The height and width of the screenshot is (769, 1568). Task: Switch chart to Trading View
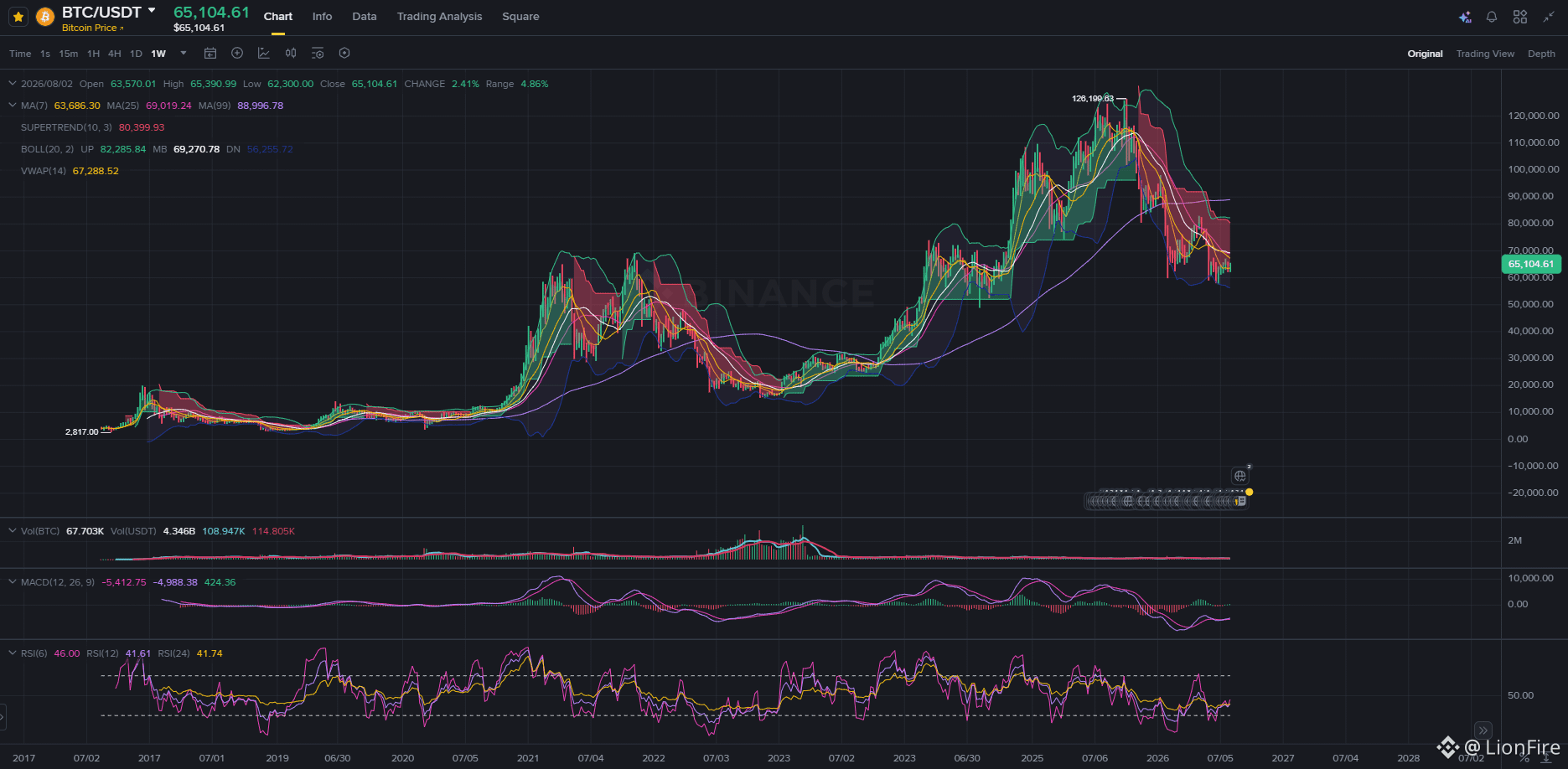(1485, 54)
